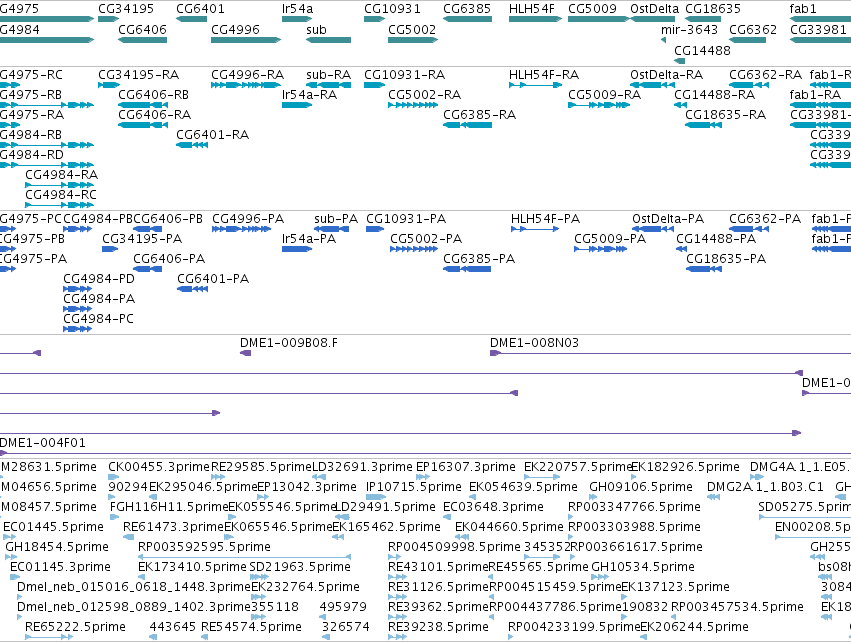
Task: Click the CG6401 gene feature
Action: [192, 19]
